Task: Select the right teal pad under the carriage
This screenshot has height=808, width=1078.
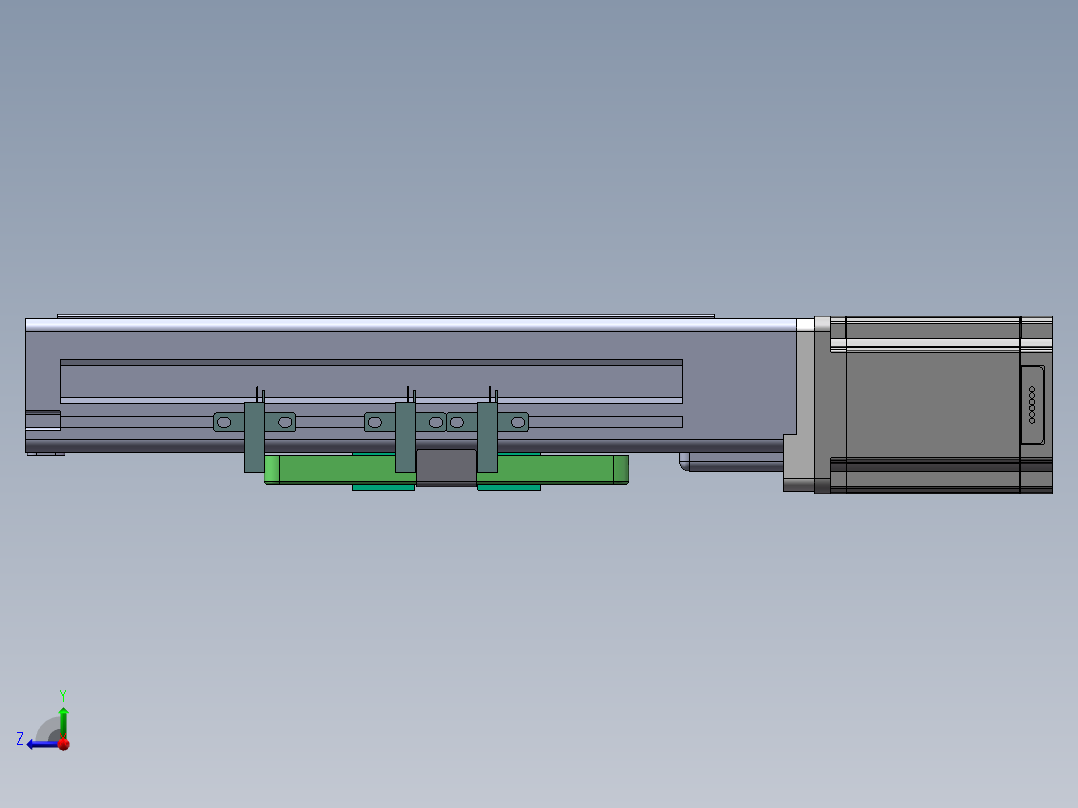Action: pyautogui.click(x=509, y=488)
